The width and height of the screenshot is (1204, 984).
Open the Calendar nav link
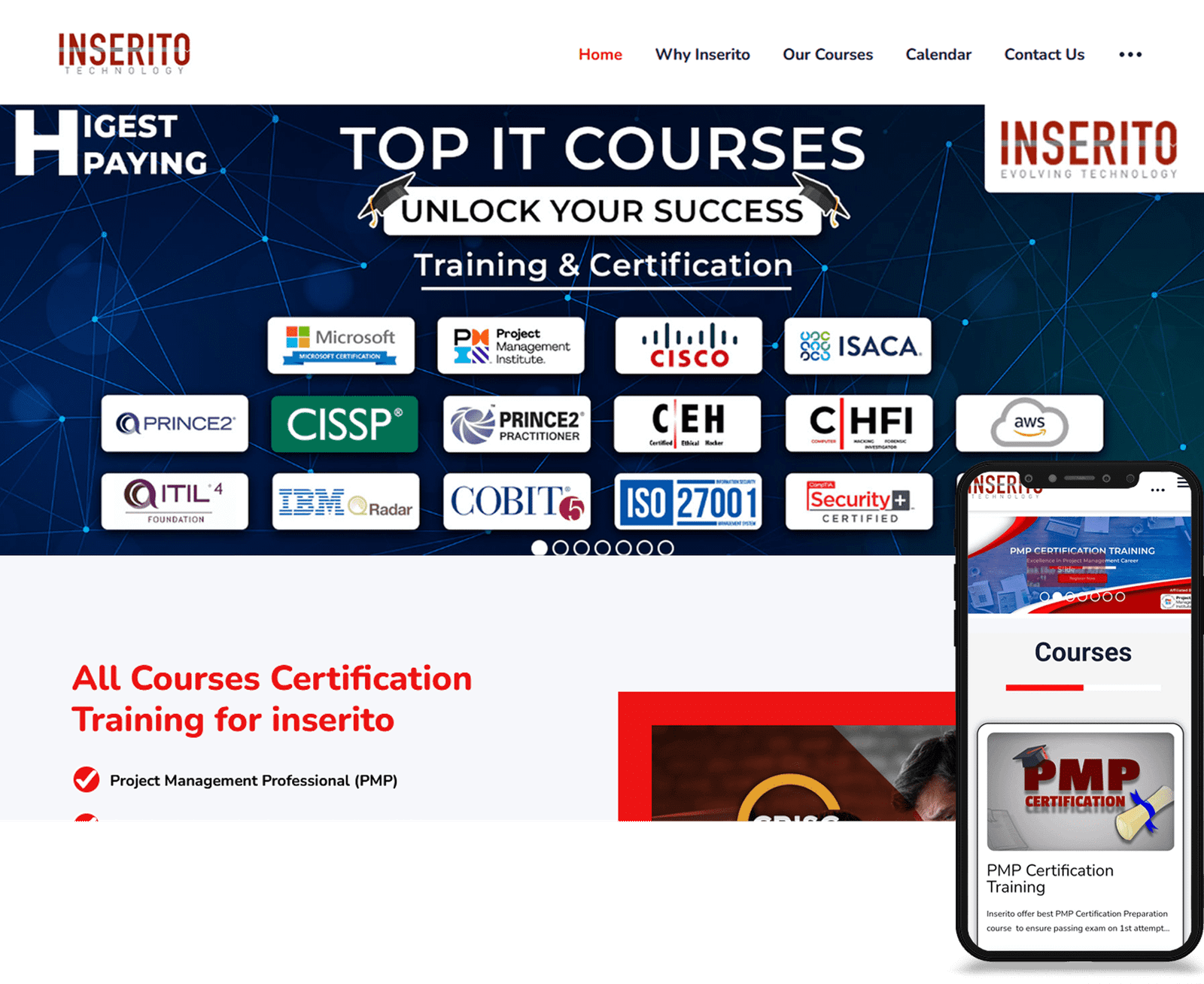(938, 54)
